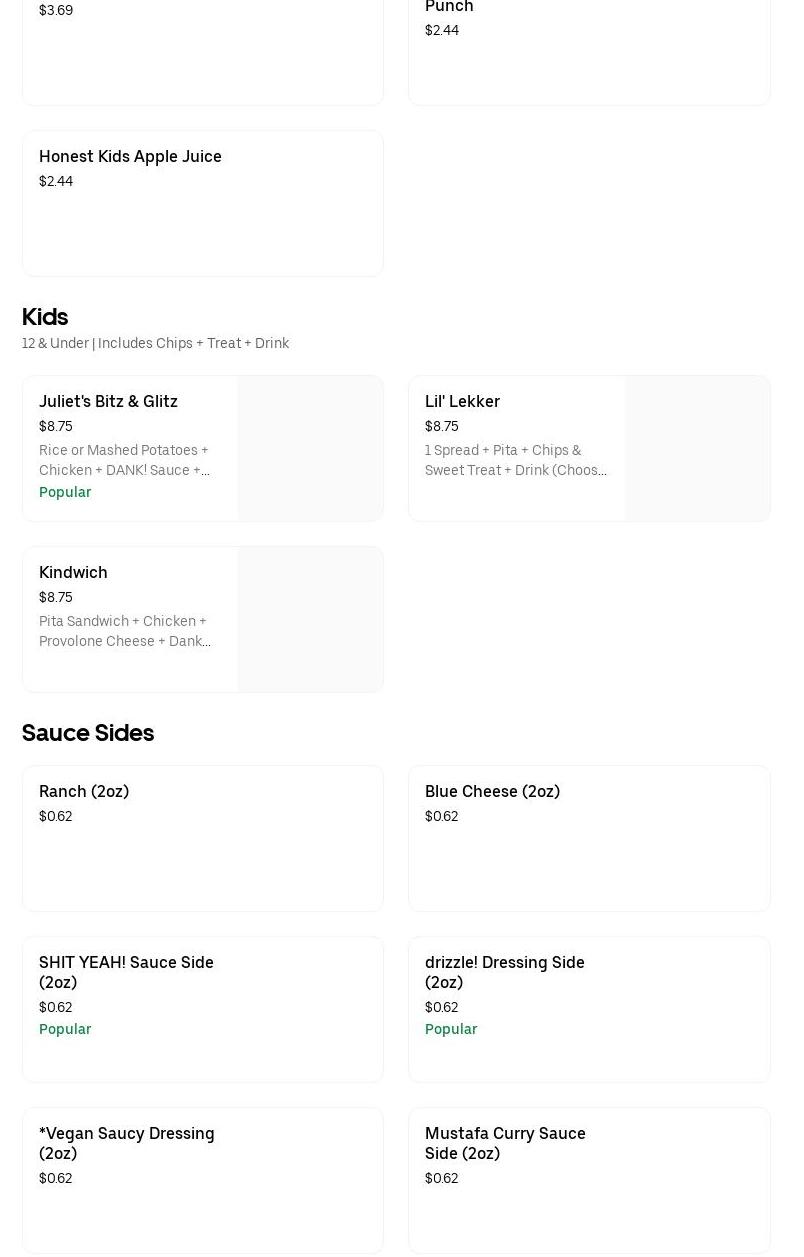Open the Kindwich kids meal title
804x1257 pixels.
click(73, 573)
